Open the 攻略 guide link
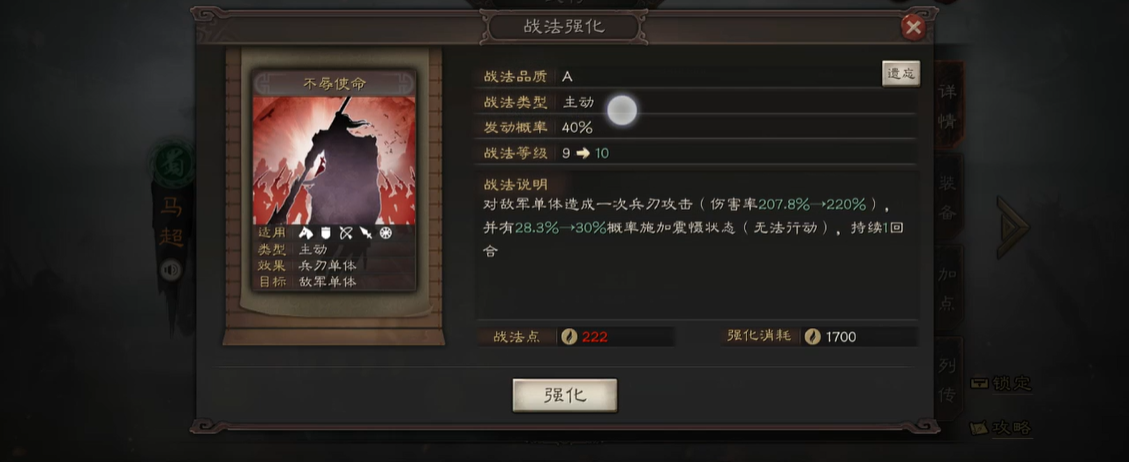Screen dimensions: 1129x462 [x=1001, y=428]
